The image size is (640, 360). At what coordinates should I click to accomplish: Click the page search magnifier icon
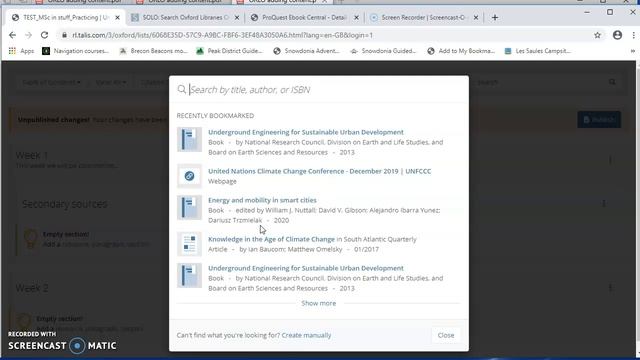click(x=612, y=82)
